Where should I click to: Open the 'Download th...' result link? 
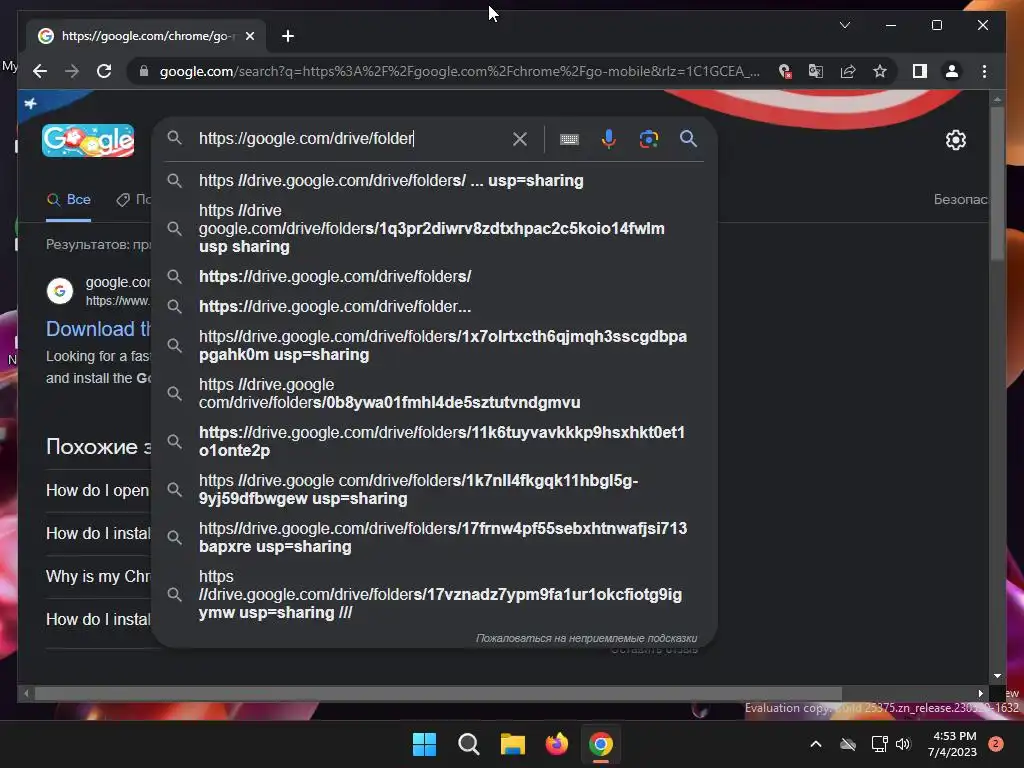tap(98, 328)
